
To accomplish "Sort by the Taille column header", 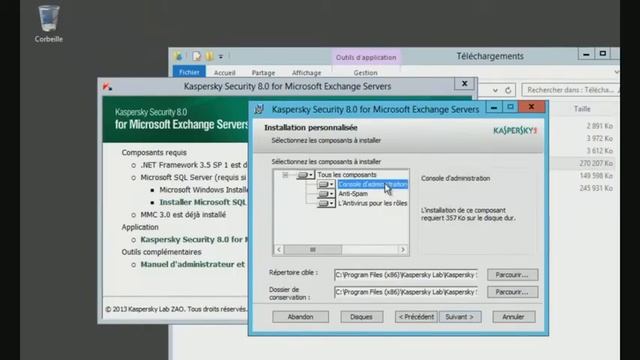I will click(x=582, y=109).
